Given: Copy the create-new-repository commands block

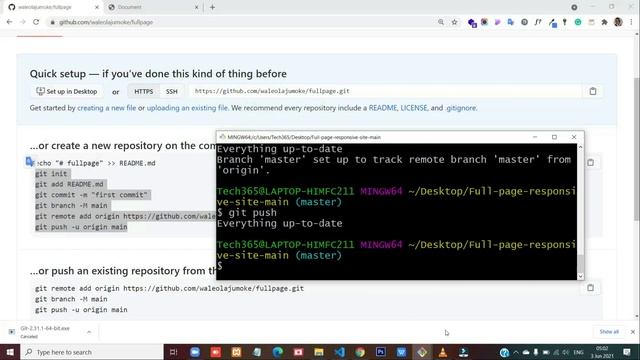Looking at the screenshot, I should click(590, 162).
